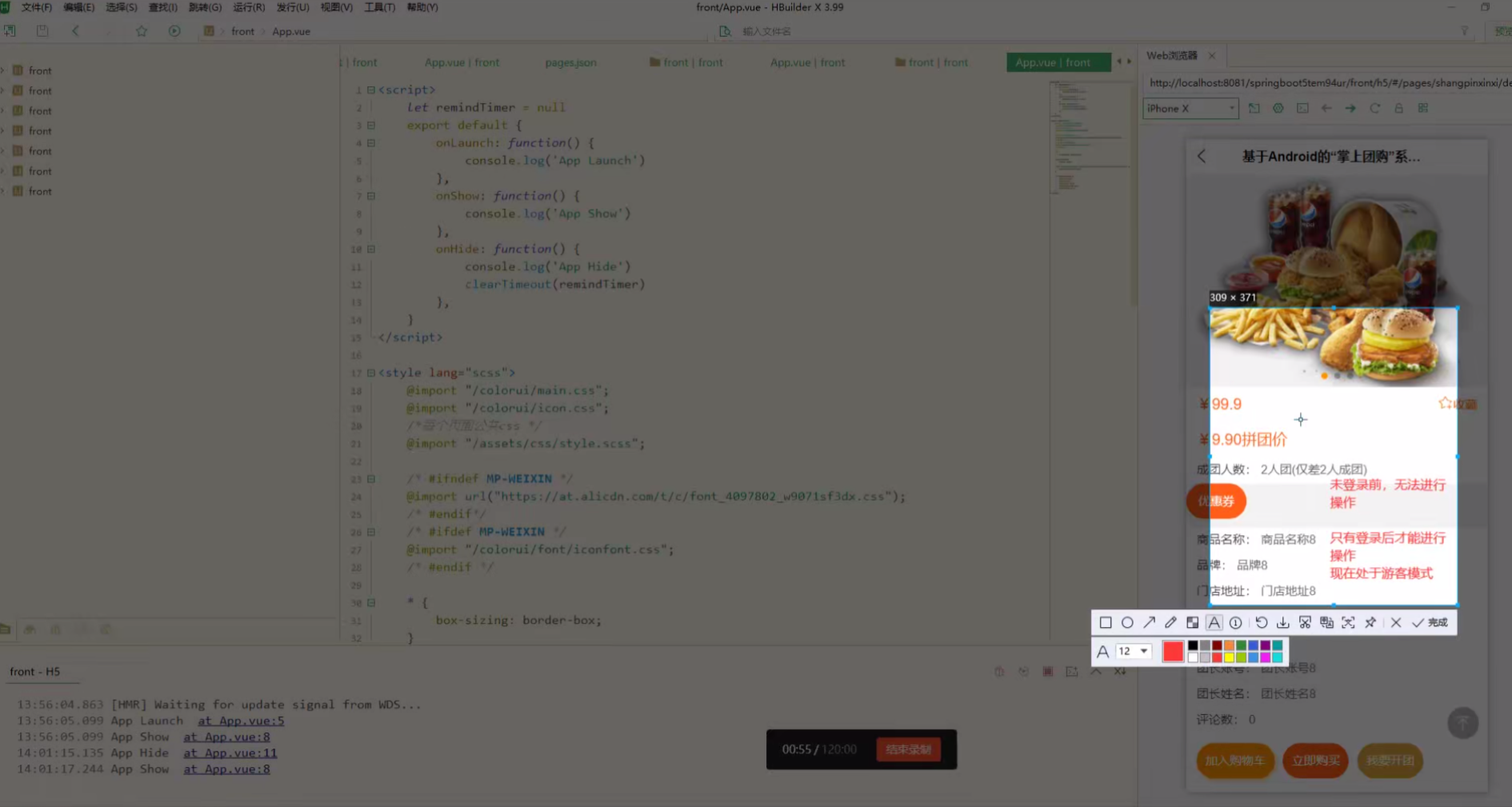This screenshot has height=807, width=1512.
Task: Collapse the style lang scss fold marker
Action: pos(370,373)
